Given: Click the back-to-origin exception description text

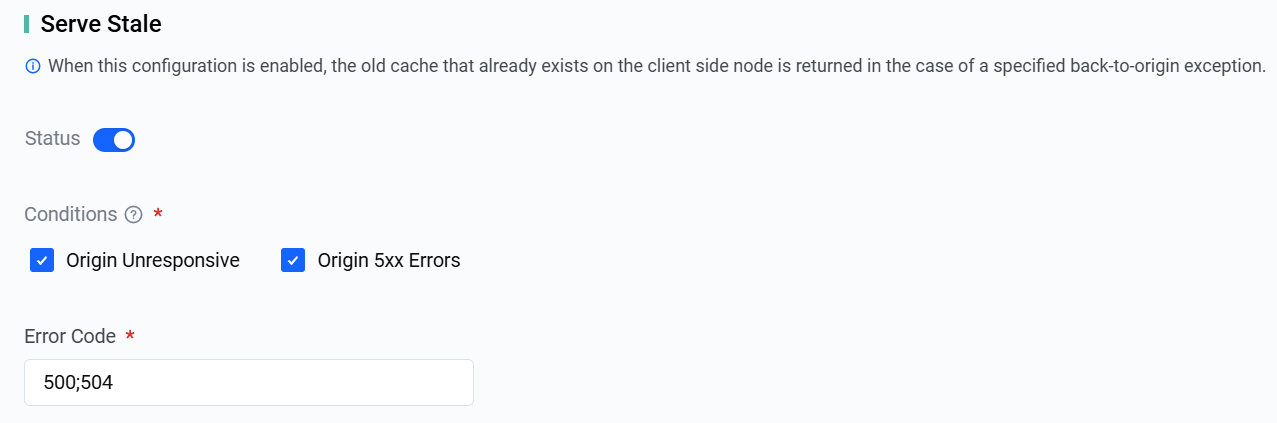Looking at the screenshot, I should click(656, 67).
